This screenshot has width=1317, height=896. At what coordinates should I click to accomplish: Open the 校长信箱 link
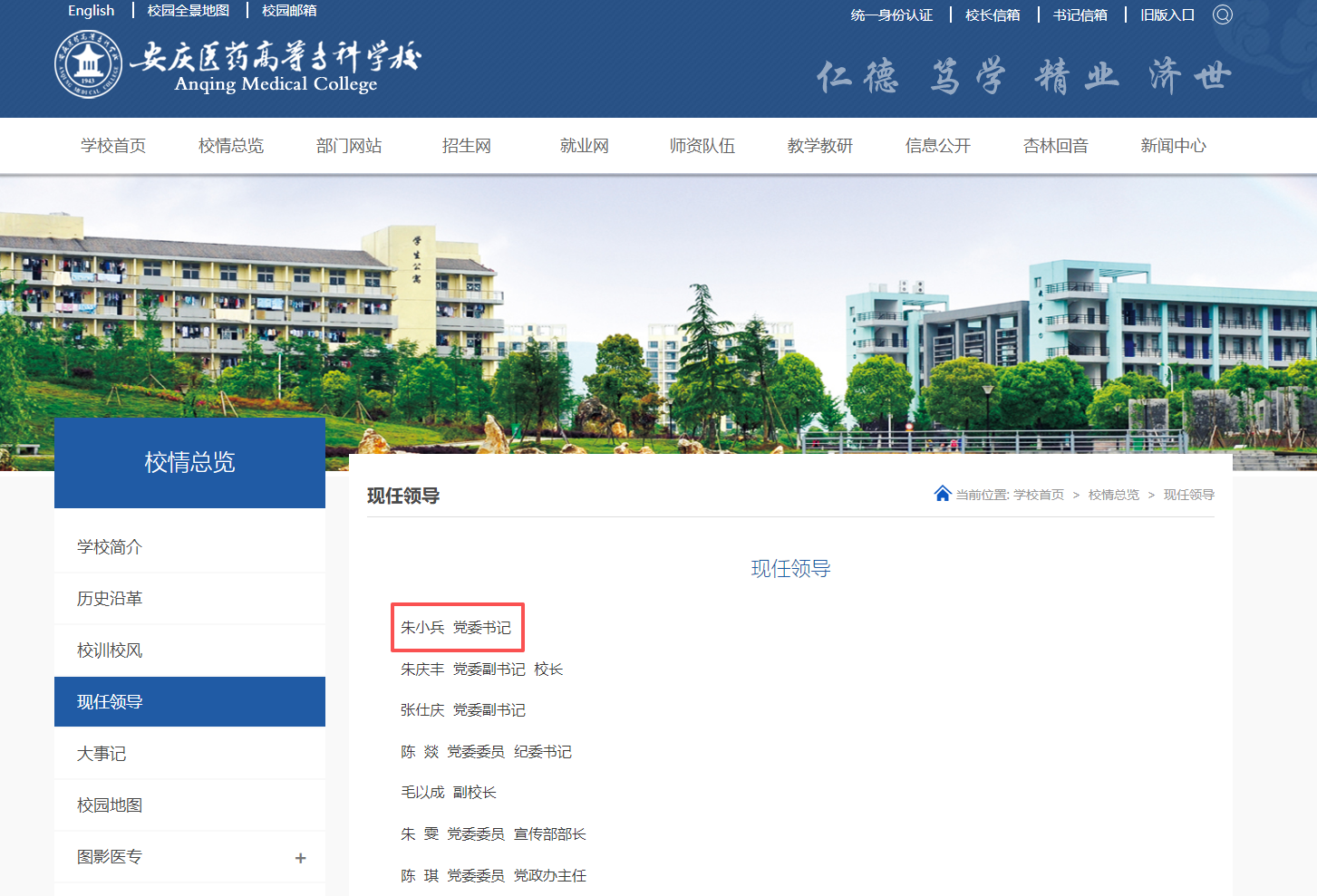coord(993,15)
